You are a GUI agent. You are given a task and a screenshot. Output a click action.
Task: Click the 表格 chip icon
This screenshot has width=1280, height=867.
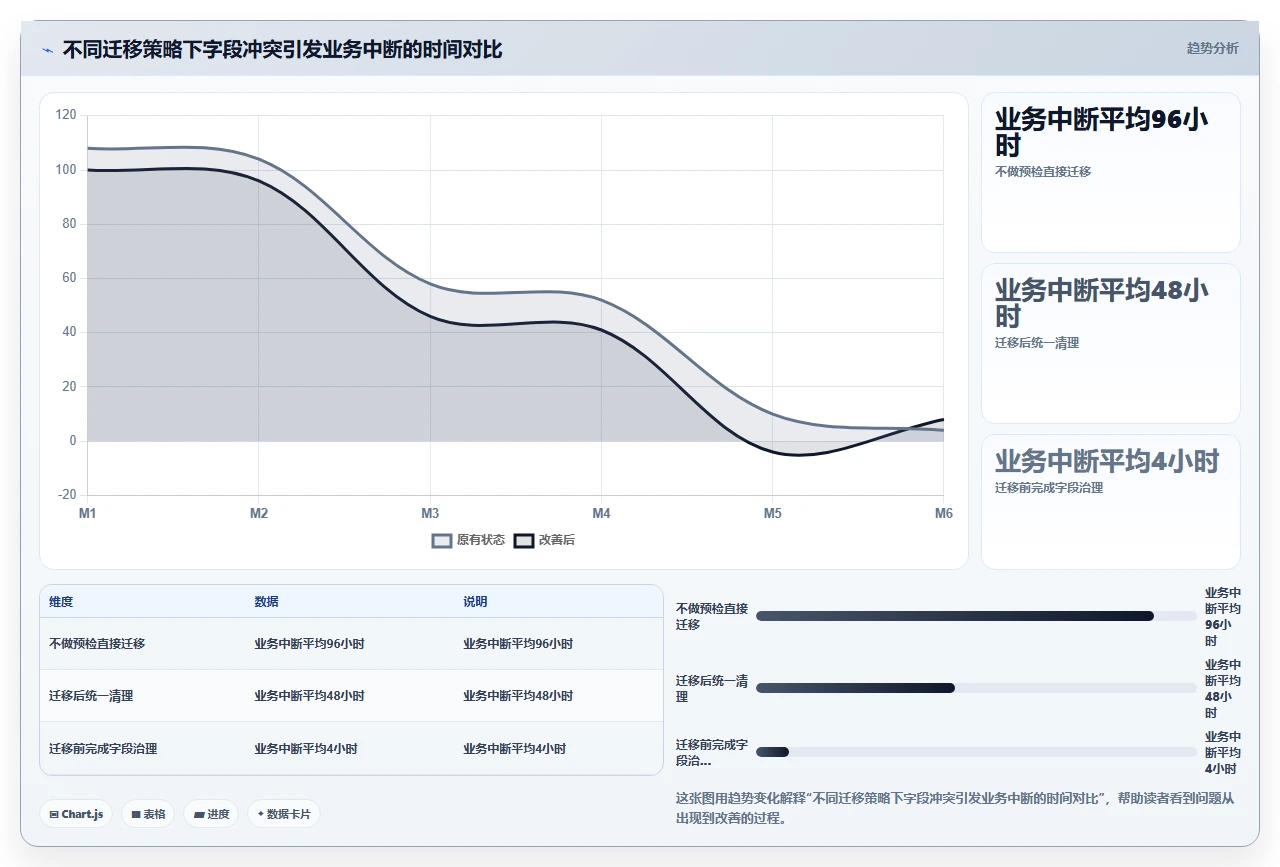(x=136, y=814)
